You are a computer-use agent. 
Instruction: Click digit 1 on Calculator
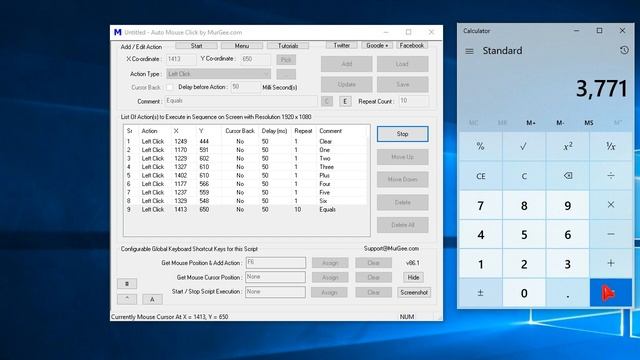click(480, 263)
